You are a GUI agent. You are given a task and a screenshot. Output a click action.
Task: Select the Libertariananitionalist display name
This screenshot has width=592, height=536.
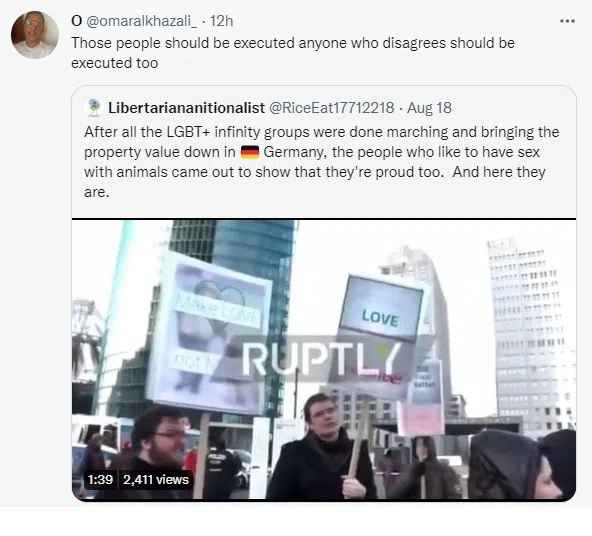[x=186, y=108]
